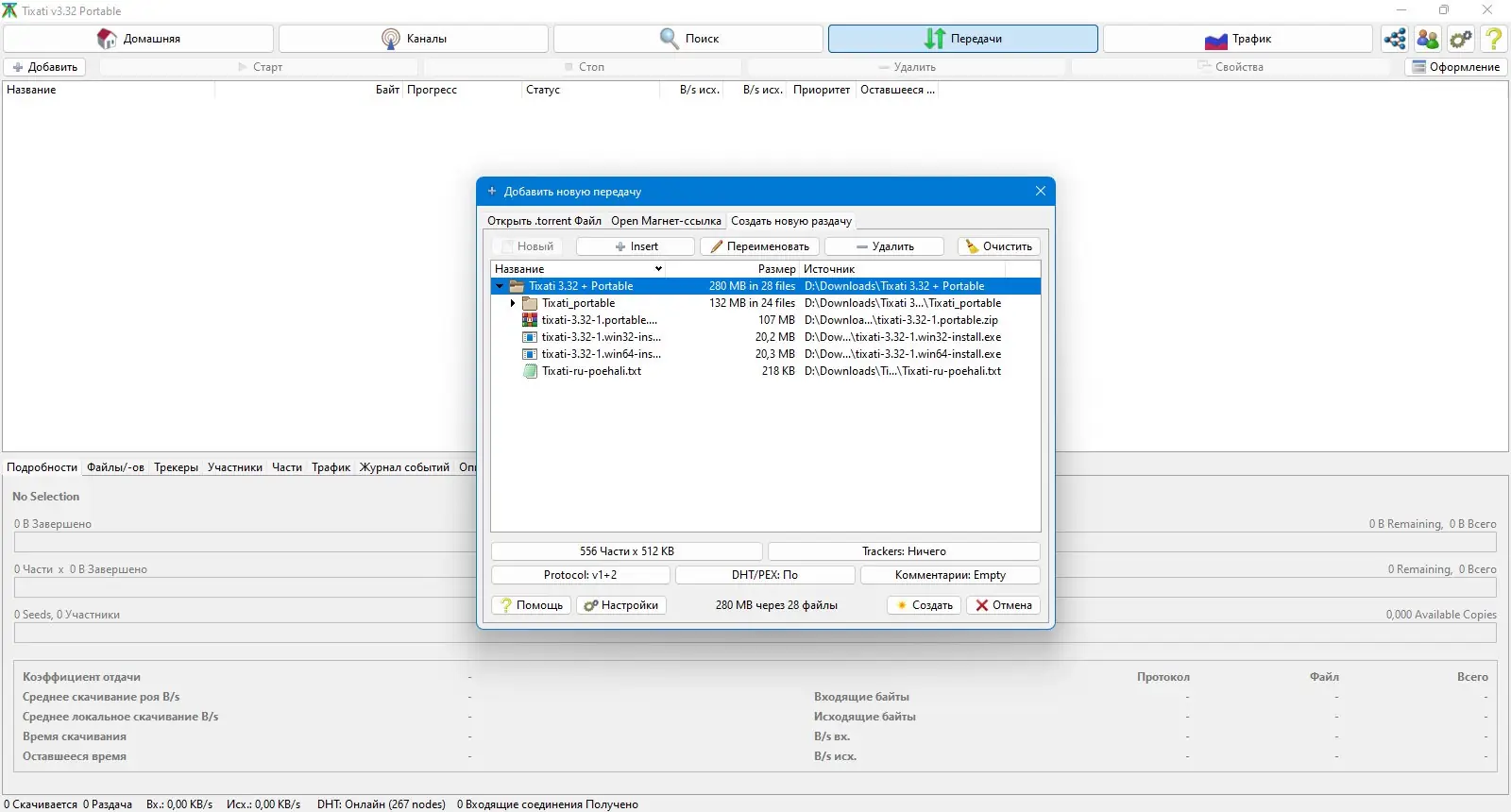The image size is (1511, 812).
Task: Collapse the Tixati 3.32 + Portable folder
Action: pyautogui.click(x=500, y=286)
